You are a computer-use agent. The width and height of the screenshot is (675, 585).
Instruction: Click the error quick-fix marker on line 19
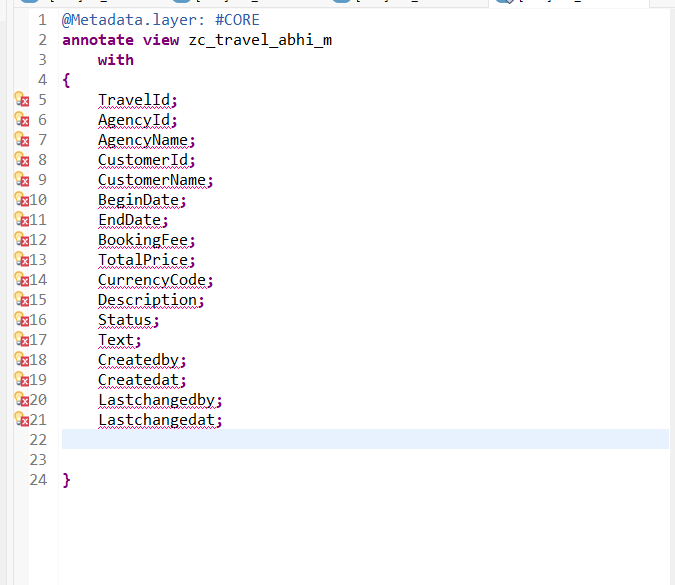22,380
